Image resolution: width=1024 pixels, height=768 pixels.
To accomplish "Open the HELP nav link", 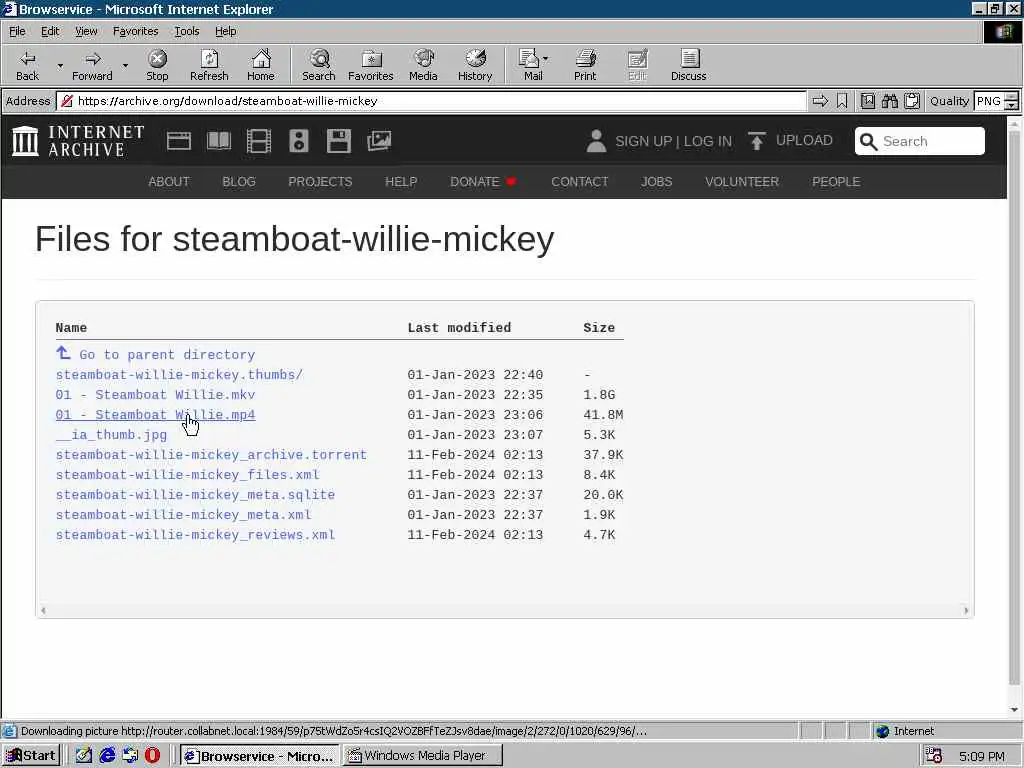I will [401, 182].
